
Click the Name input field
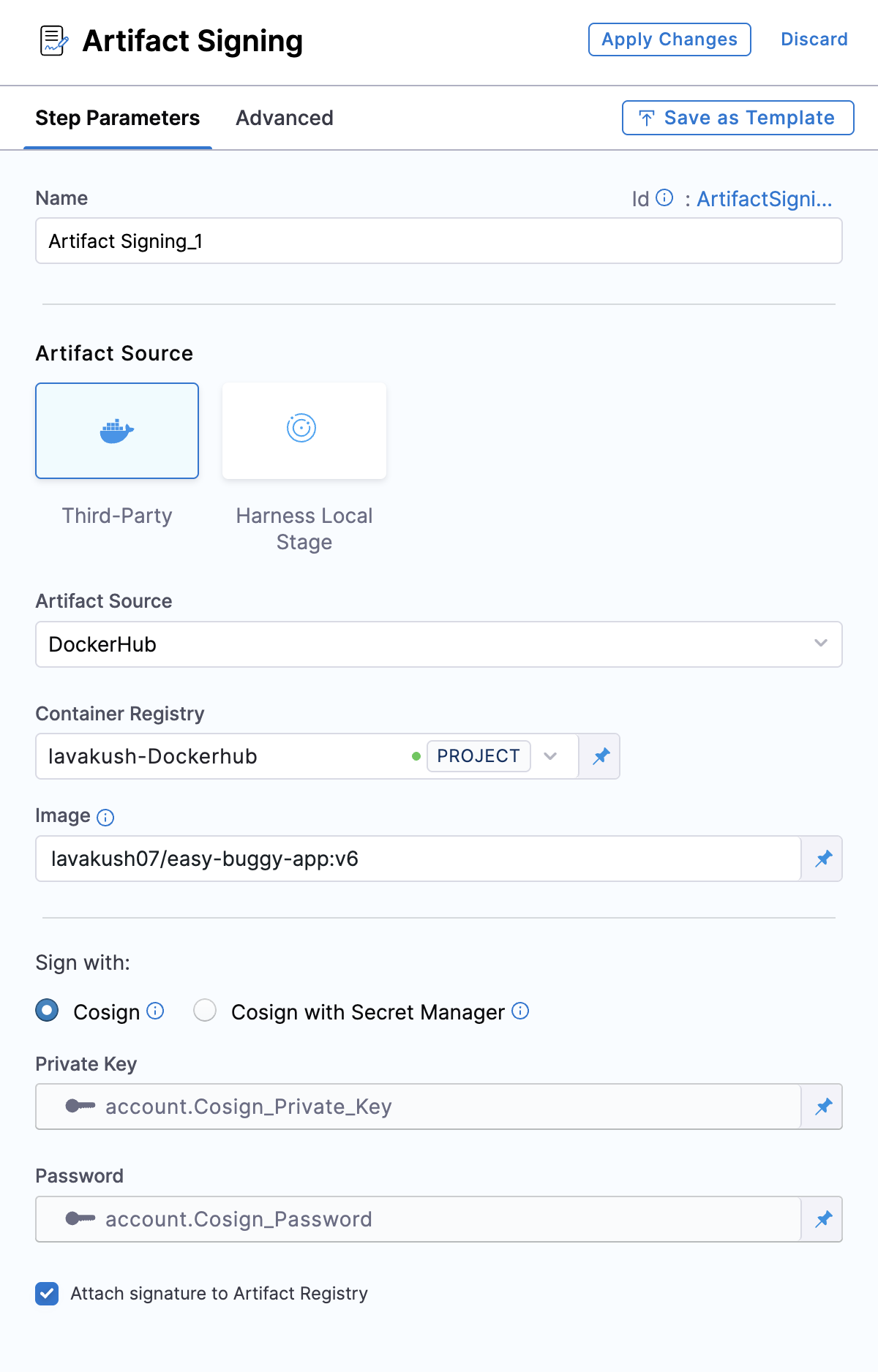(x=438, y=241)
